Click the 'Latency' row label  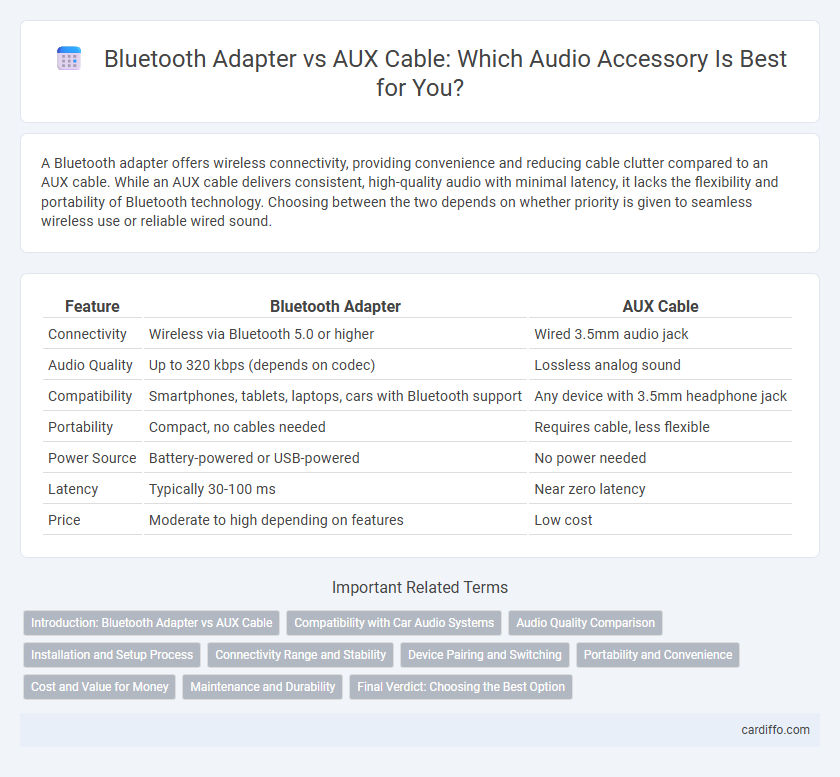73,489
